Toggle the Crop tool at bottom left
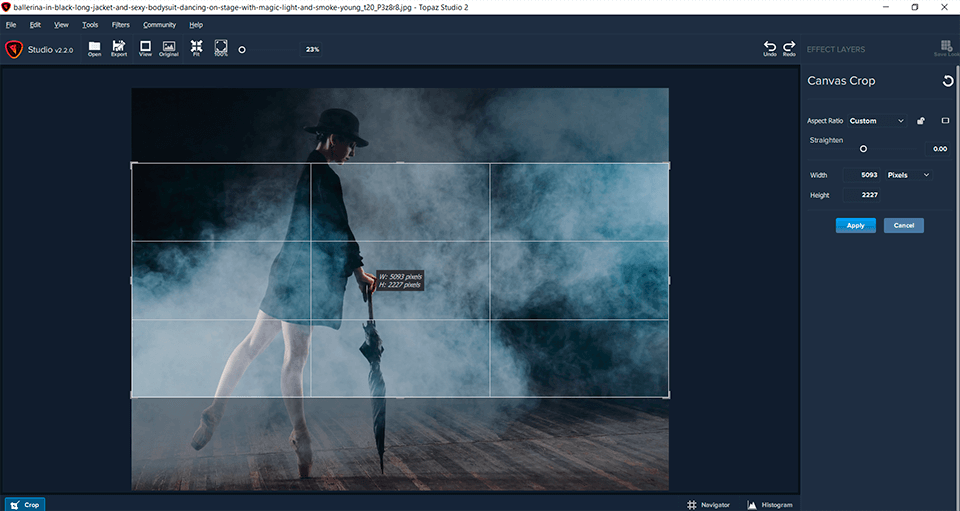 click(25, 505)
